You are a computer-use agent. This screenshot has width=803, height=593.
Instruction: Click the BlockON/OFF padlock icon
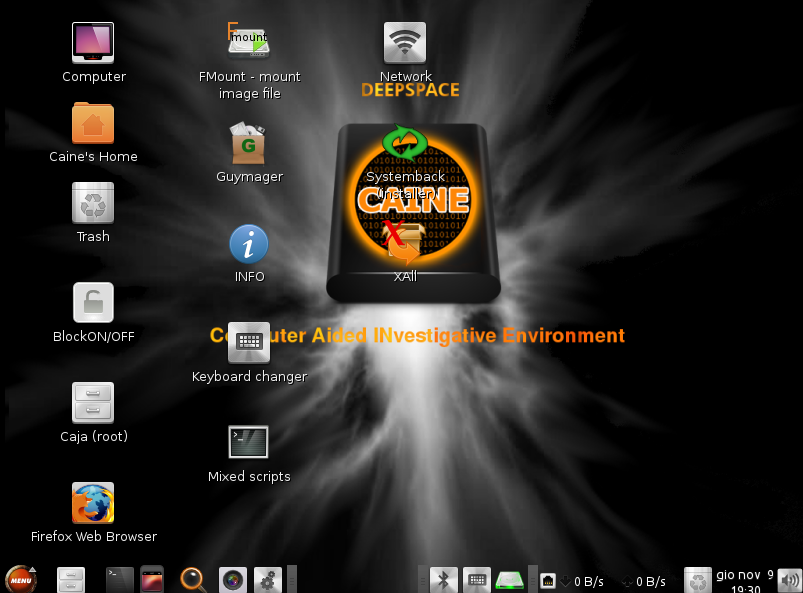click(x=93, y=303)
